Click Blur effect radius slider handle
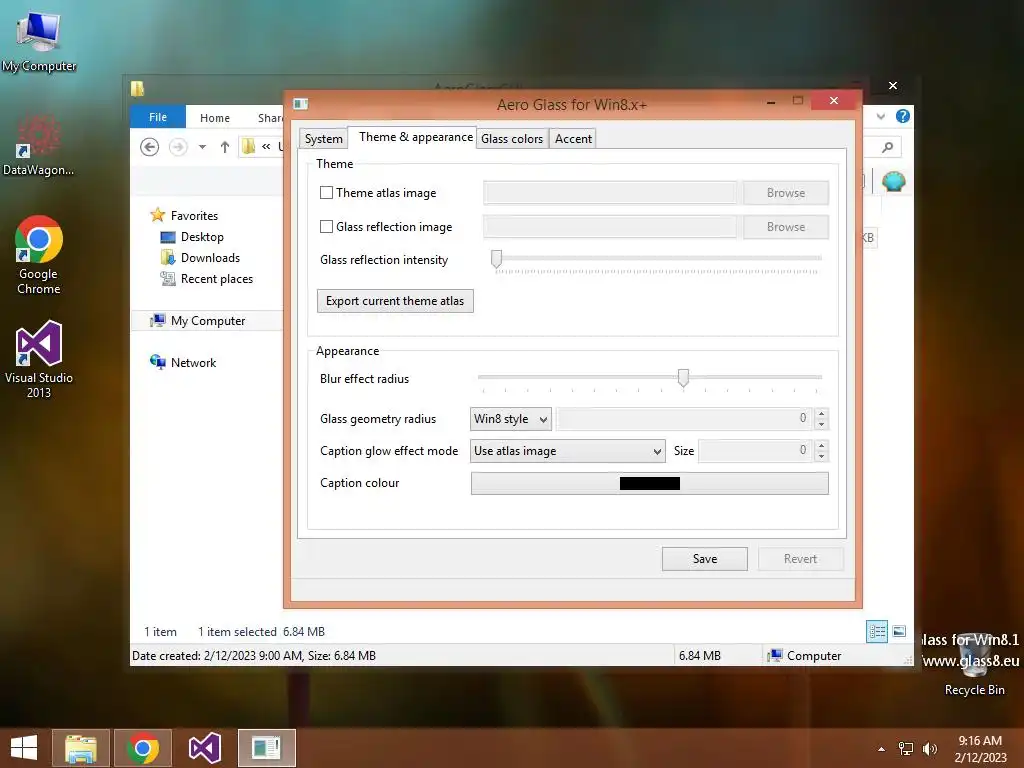This screenshot has height=768, width=1024. [683, 377]
